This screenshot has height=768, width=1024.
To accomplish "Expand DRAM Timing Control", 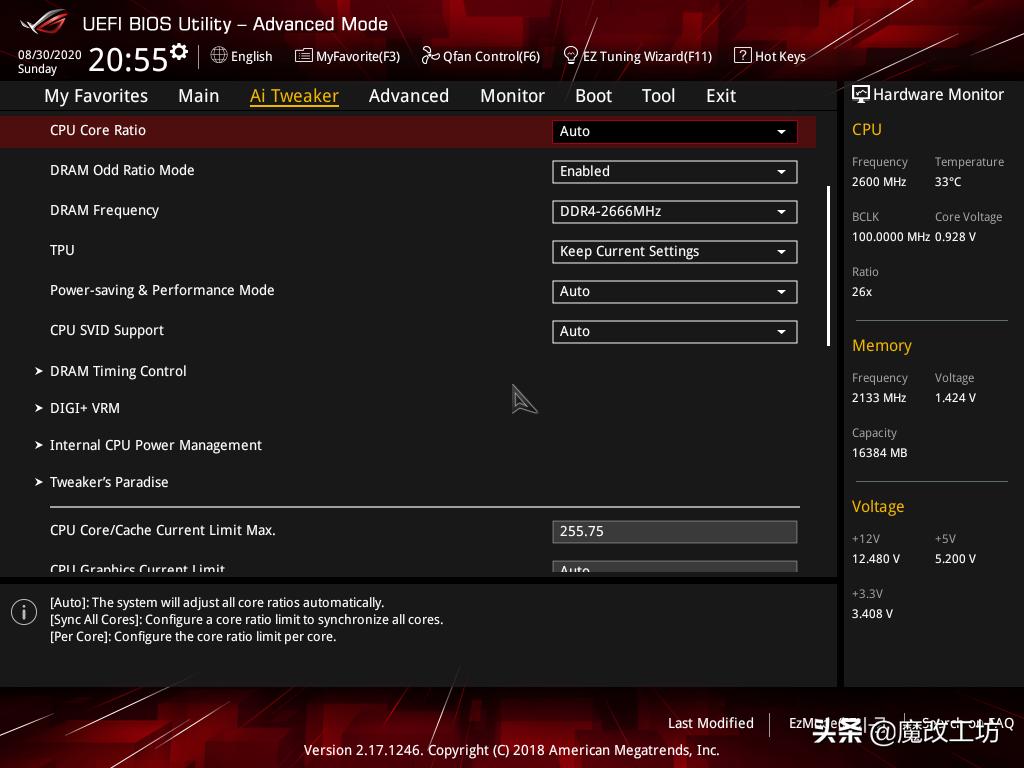I will coord(118,371).
